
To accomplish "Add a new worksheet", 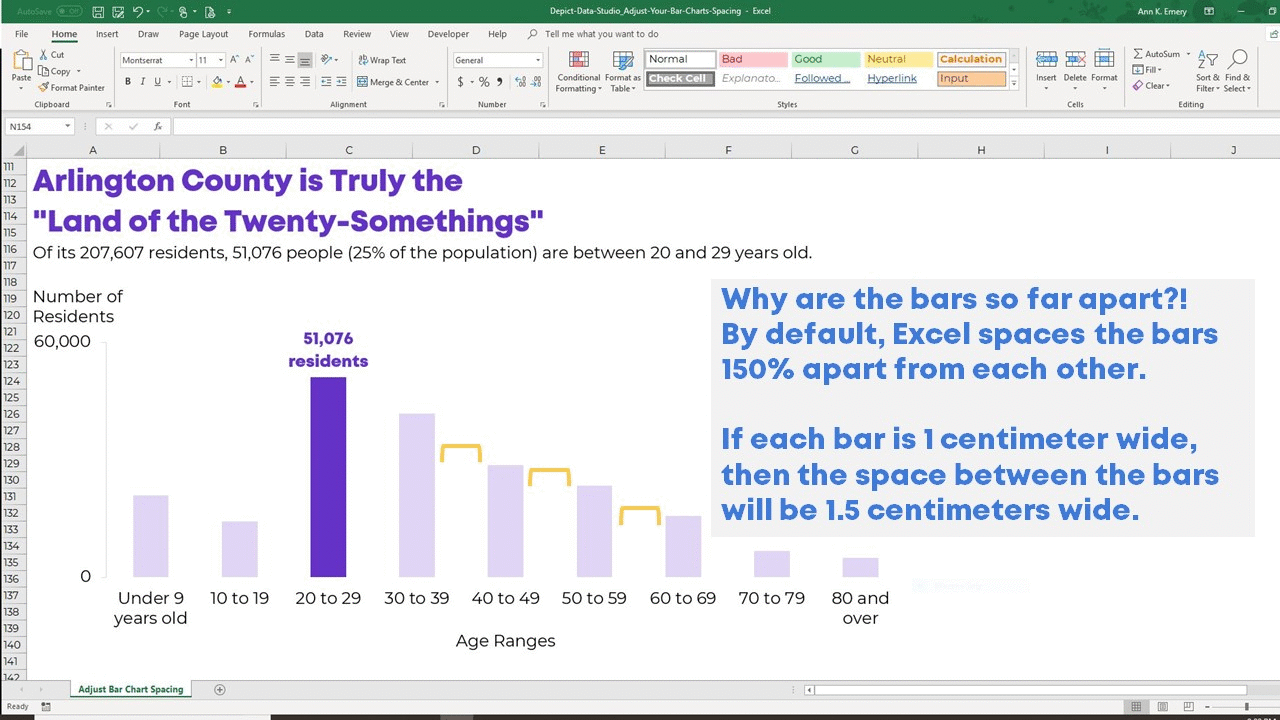I will pyautogui.click(x=219, y=689).
